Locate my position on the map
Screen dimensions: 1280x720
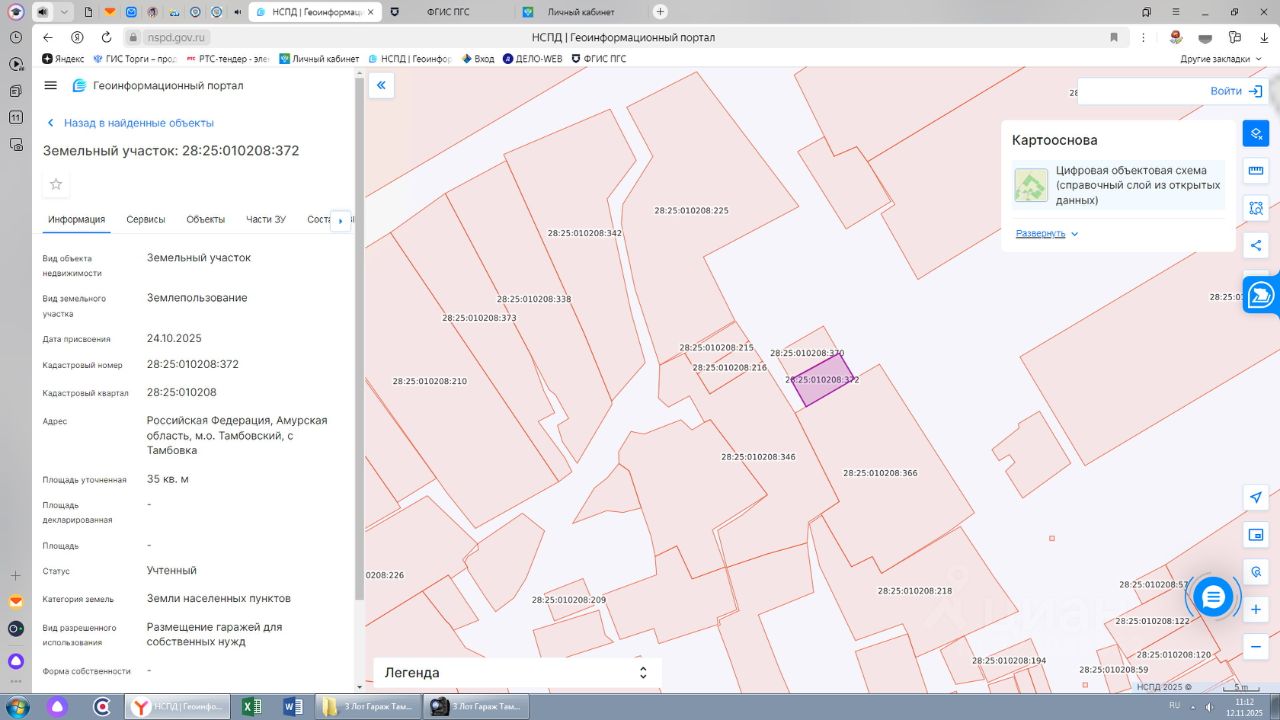[1256, 498]
